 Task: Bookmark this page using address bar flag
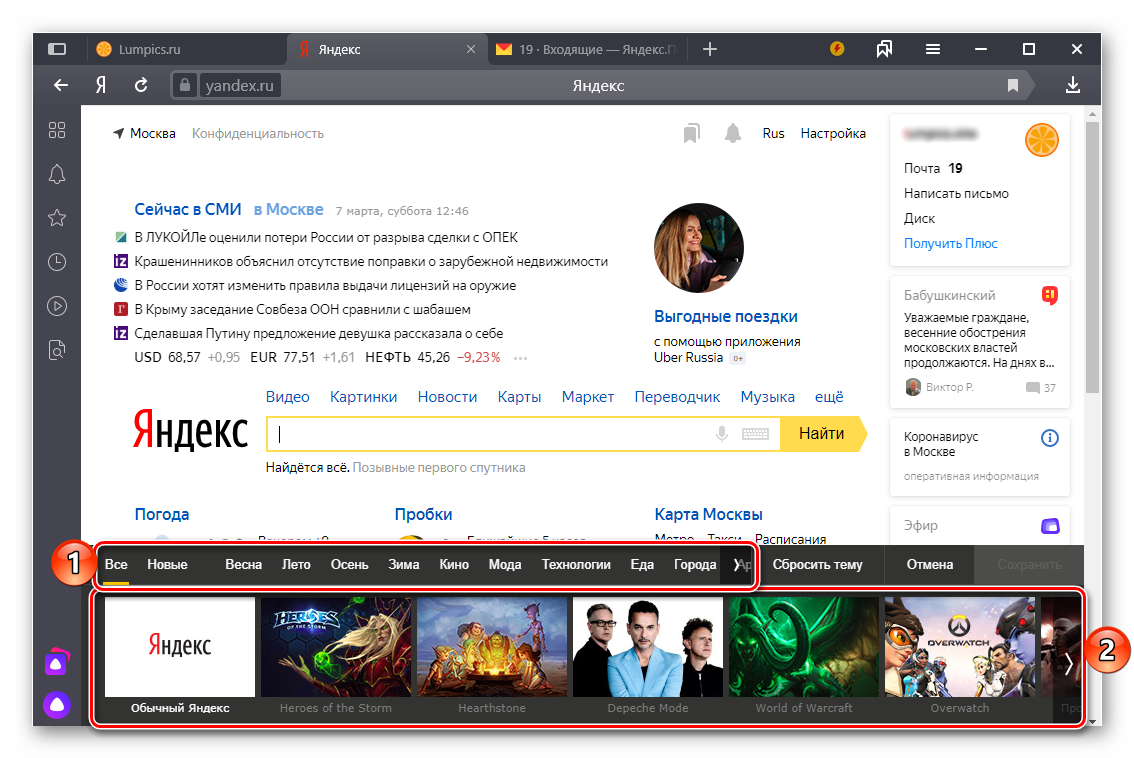click(x=1012, y=85)
